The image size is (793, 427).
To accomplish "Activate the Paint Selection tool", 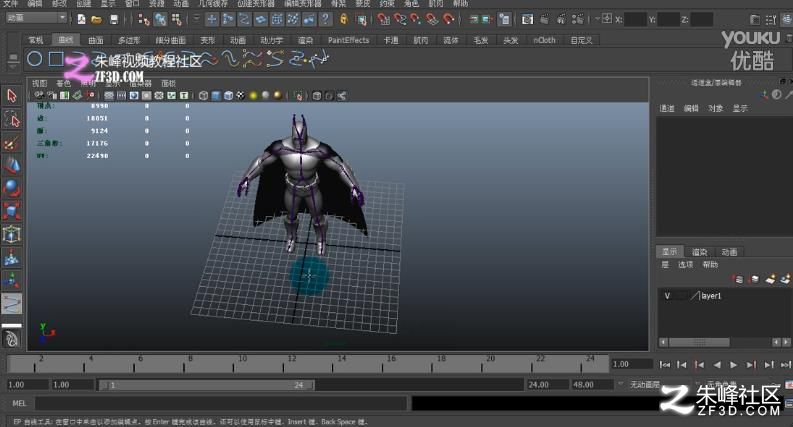I will pyautogui.click(x=12, y=144).
